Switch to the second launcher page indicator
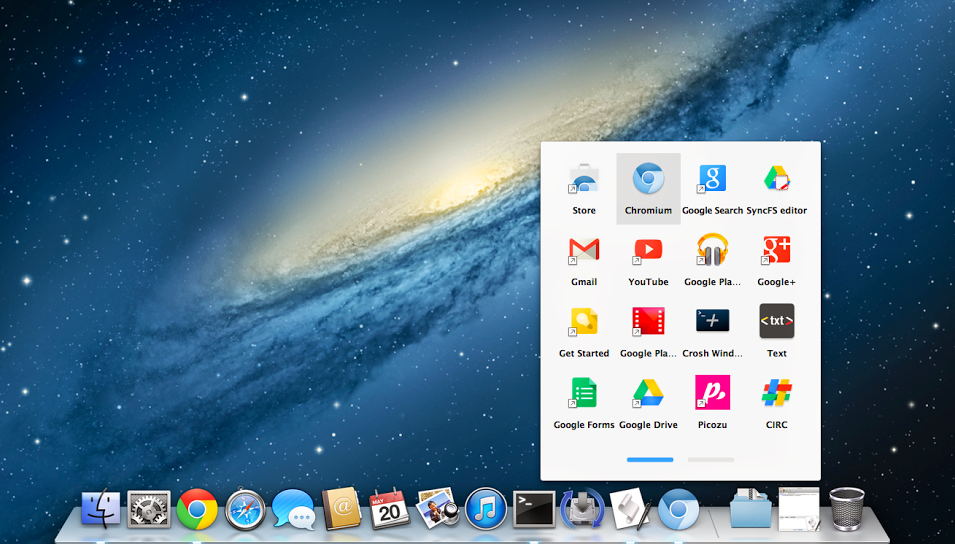This screenshot has height=544, width=955. [x=711, y=460]
